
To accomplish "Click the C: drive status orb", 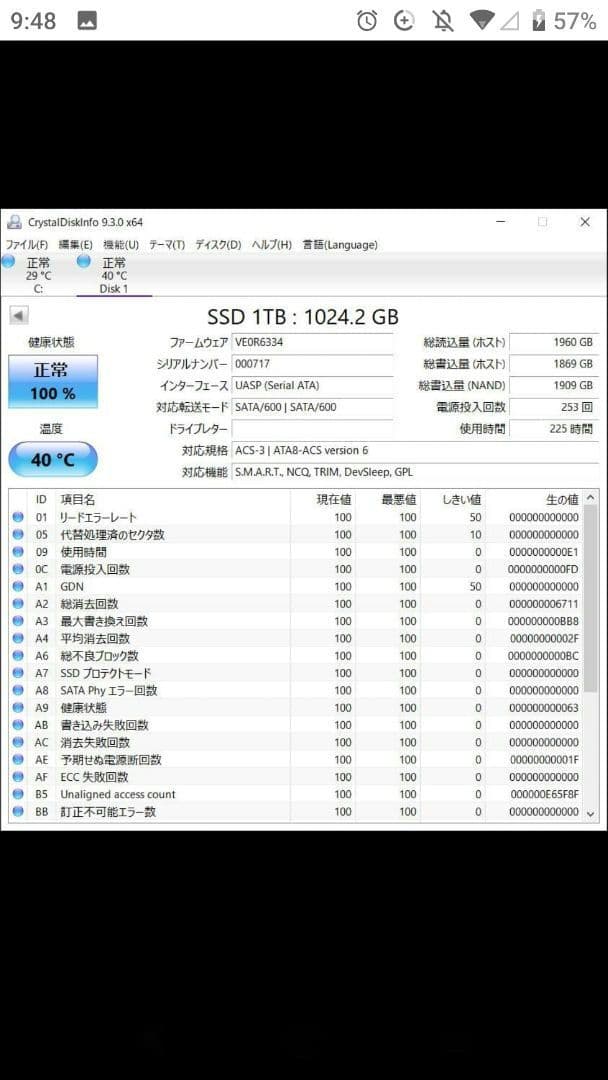I will [x=8, y=261].
